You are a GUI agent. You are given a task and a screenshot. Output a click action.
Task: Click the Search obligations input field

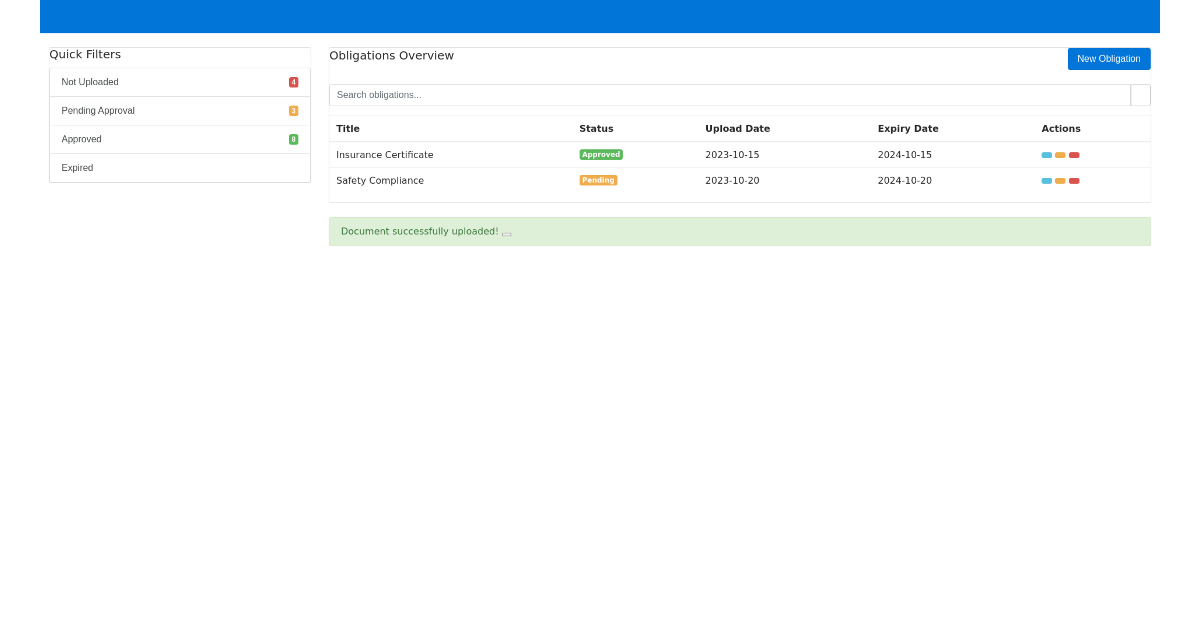click(x=700, y=94)
